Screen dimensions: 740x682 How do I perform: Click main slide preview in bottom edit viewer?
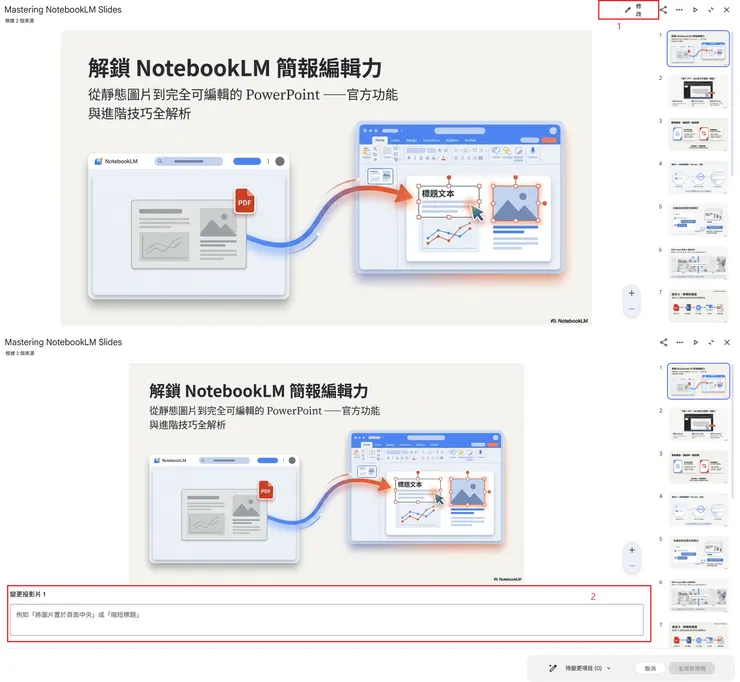(326, 473)
